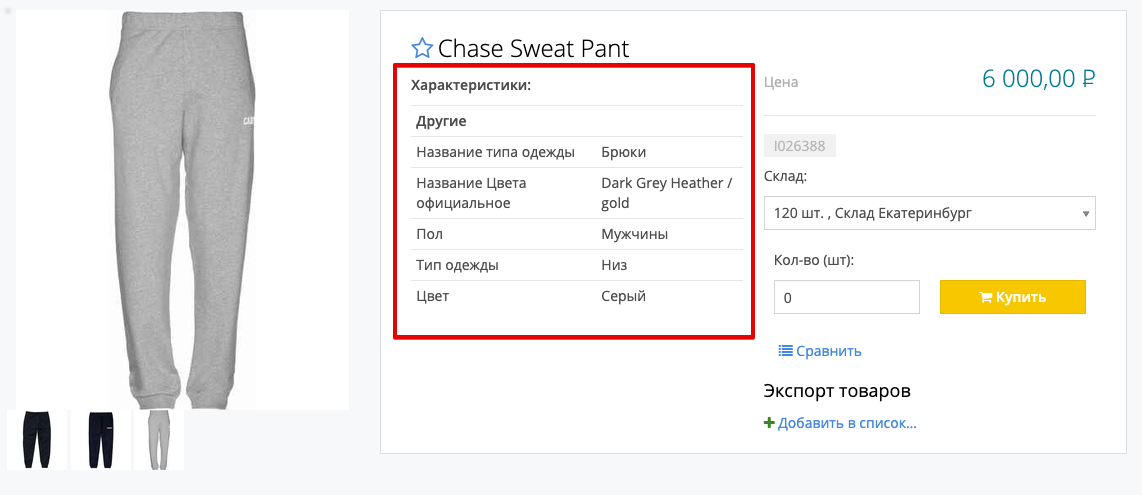Click the Экспорт товаров heading
Image resolution: width=1142 pixels, height=495 pixels.
click(836, 390)
